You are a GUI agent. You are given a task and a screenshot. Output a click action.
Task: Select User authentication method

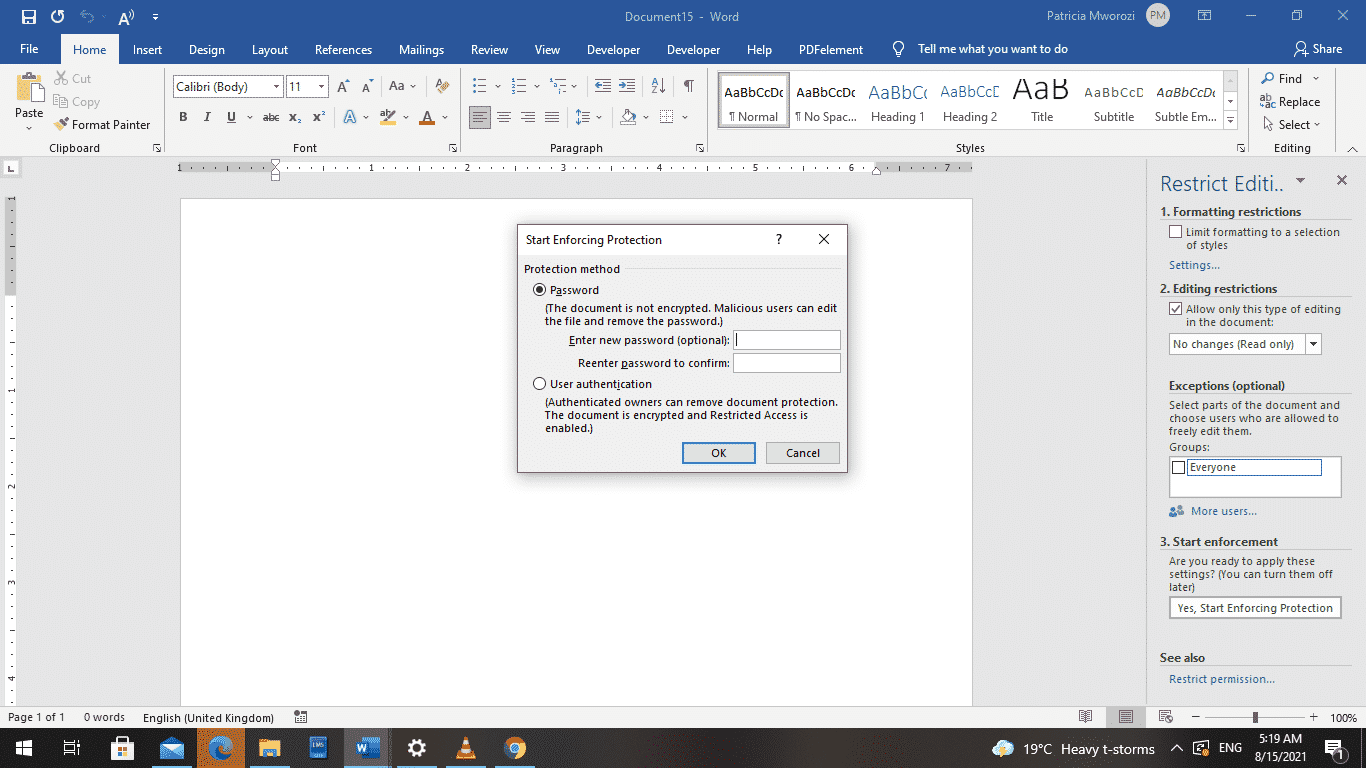(x=540, y=383)
